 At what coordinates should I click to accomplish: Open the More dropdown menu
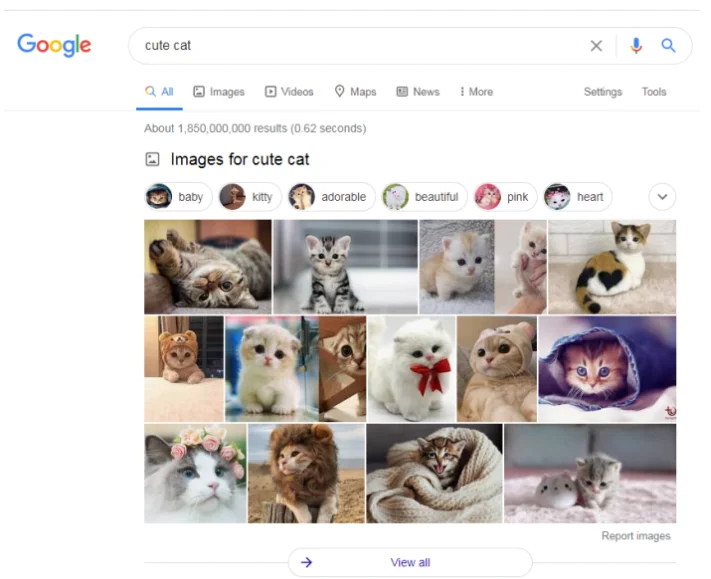[476, 92]
